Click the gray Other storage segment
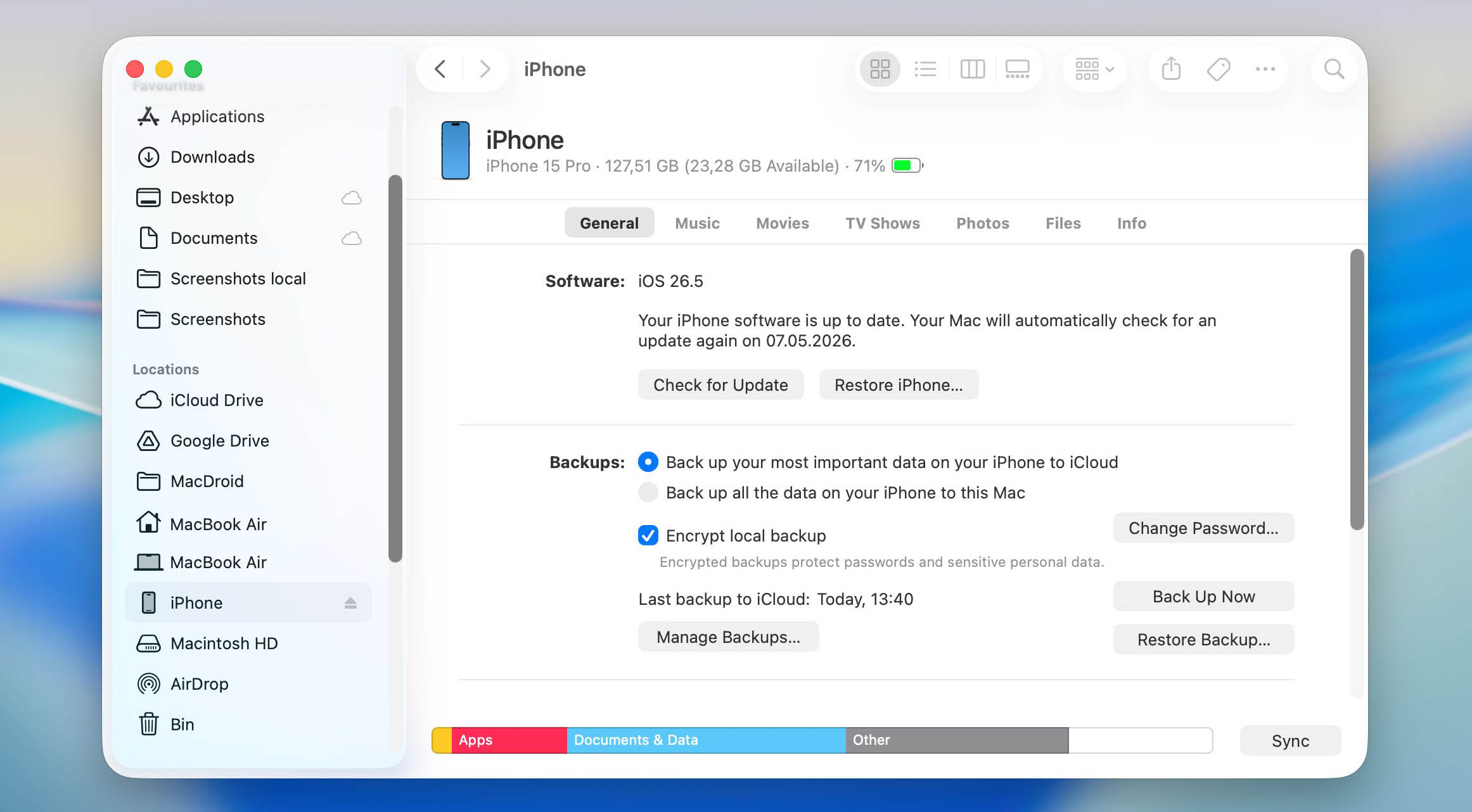 point(957,740)
